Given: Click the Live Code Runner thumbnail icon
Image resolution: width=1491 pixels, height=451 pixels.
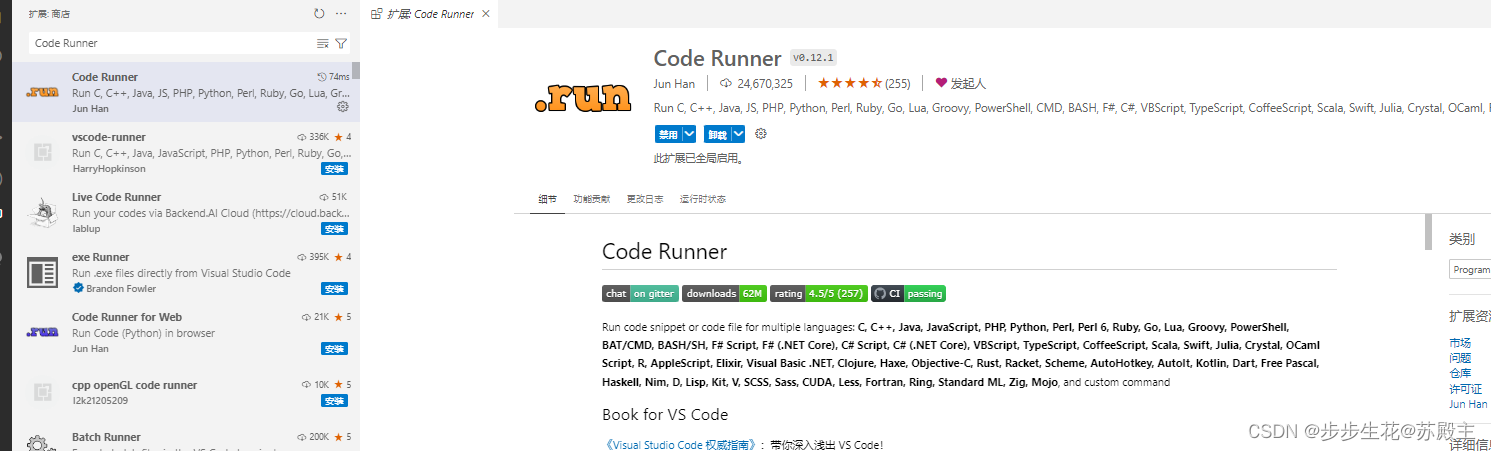Looking at the screenshot, I should [x=41, y=213].
